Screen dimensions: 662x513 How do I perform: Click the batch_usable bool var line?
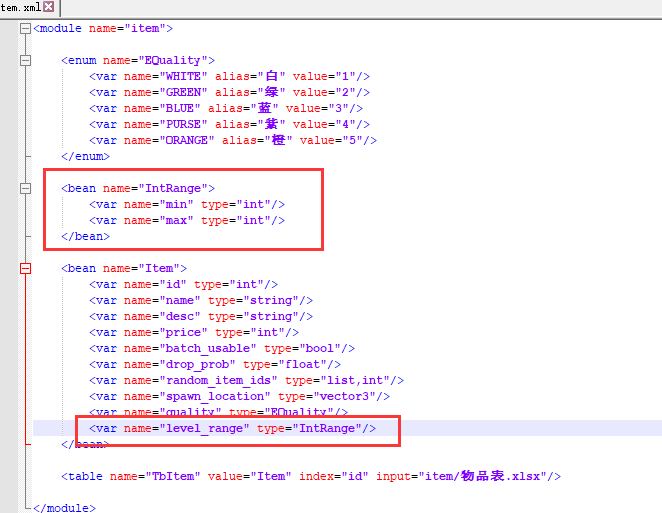point(221,348)
